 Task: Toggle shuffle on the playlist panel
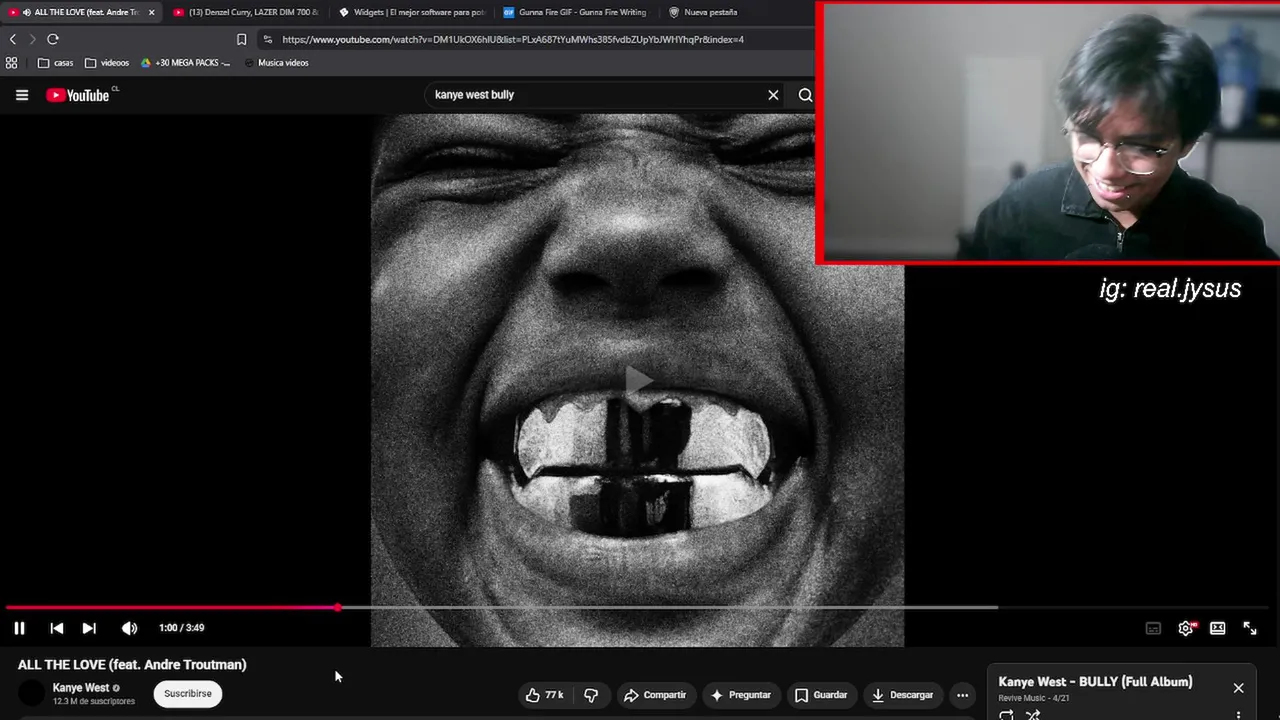1033,714
